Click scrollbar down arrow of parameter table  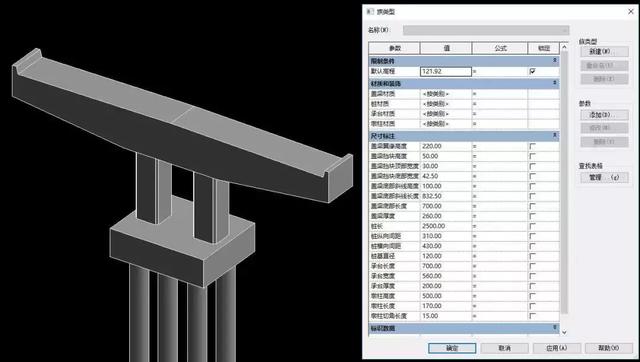click(564, 332)
